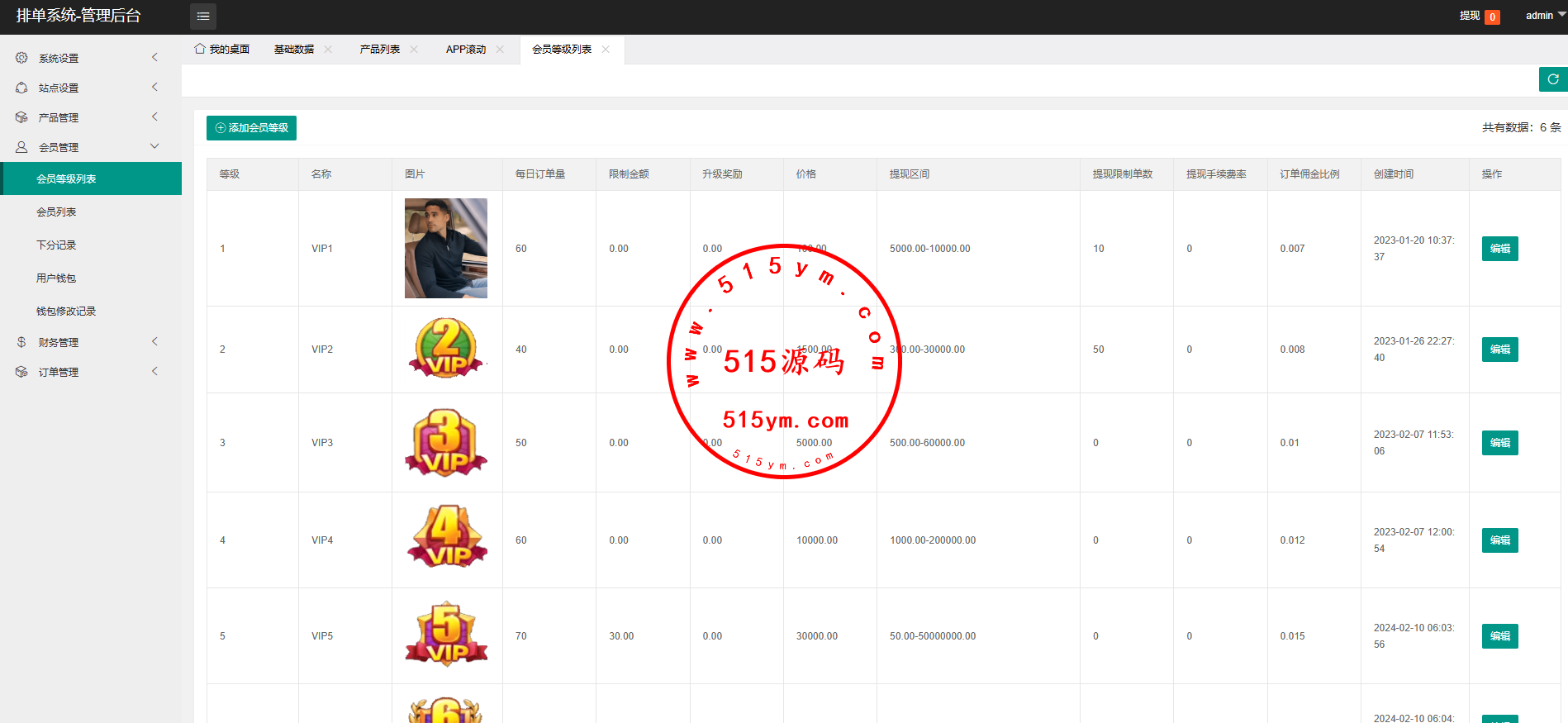Click the green refresh icon button
The height and width of the screenshot is (723, 1568).
(1552, 79)
